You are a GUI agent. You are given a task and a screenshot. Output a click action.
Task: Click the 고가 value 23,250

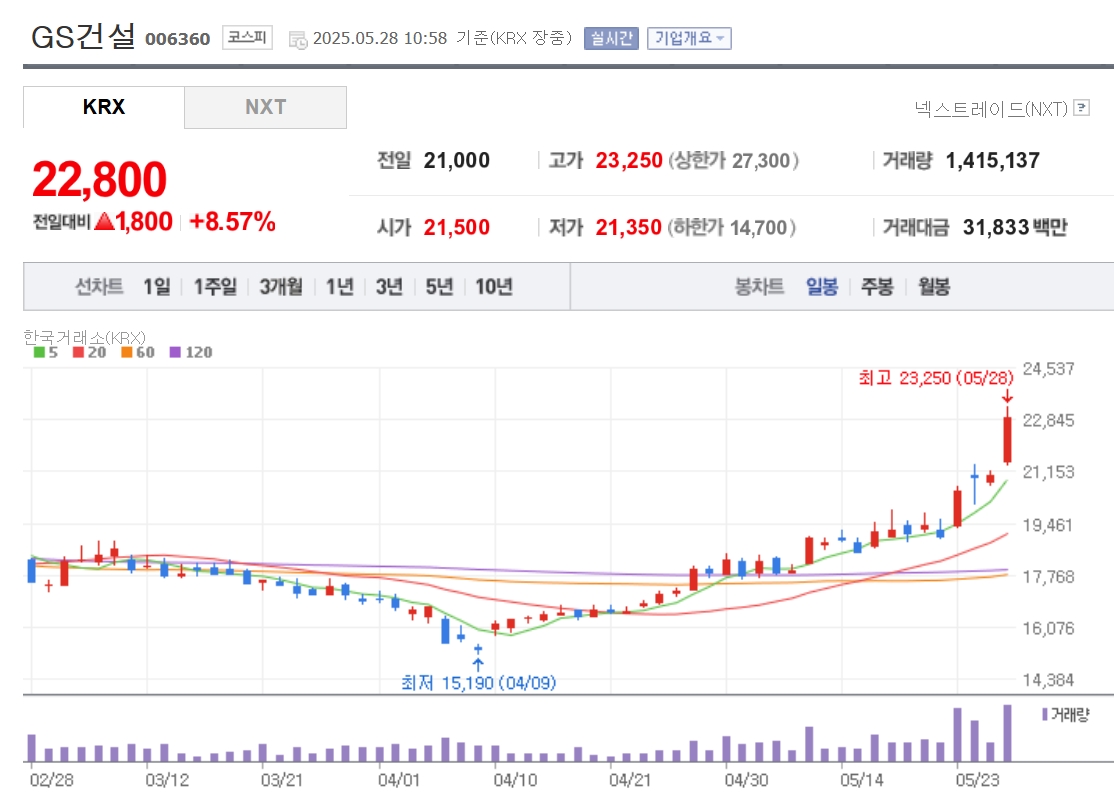629,161
